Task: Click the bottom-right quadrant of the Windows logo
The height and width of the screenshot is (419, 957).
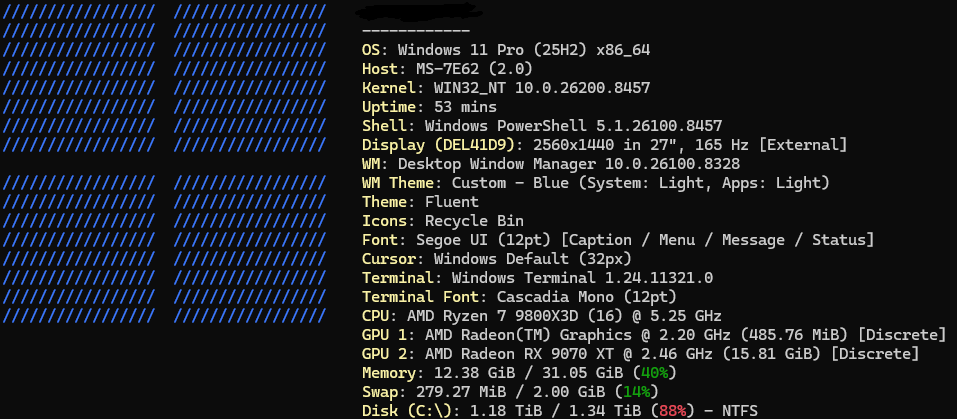Action: tap(250, 249)
